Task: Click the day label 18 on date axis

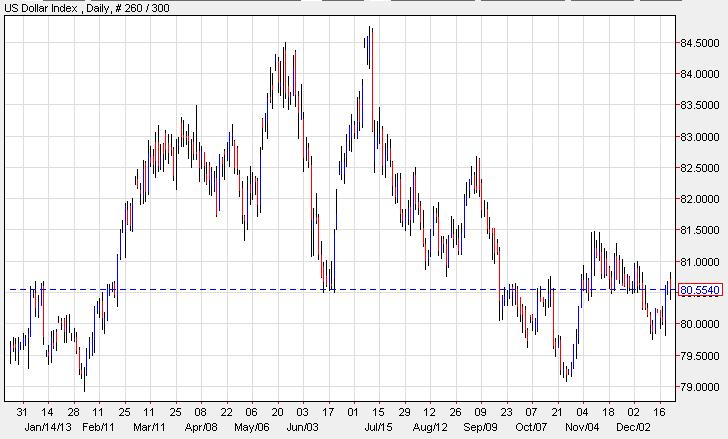Action: [608, 412]
